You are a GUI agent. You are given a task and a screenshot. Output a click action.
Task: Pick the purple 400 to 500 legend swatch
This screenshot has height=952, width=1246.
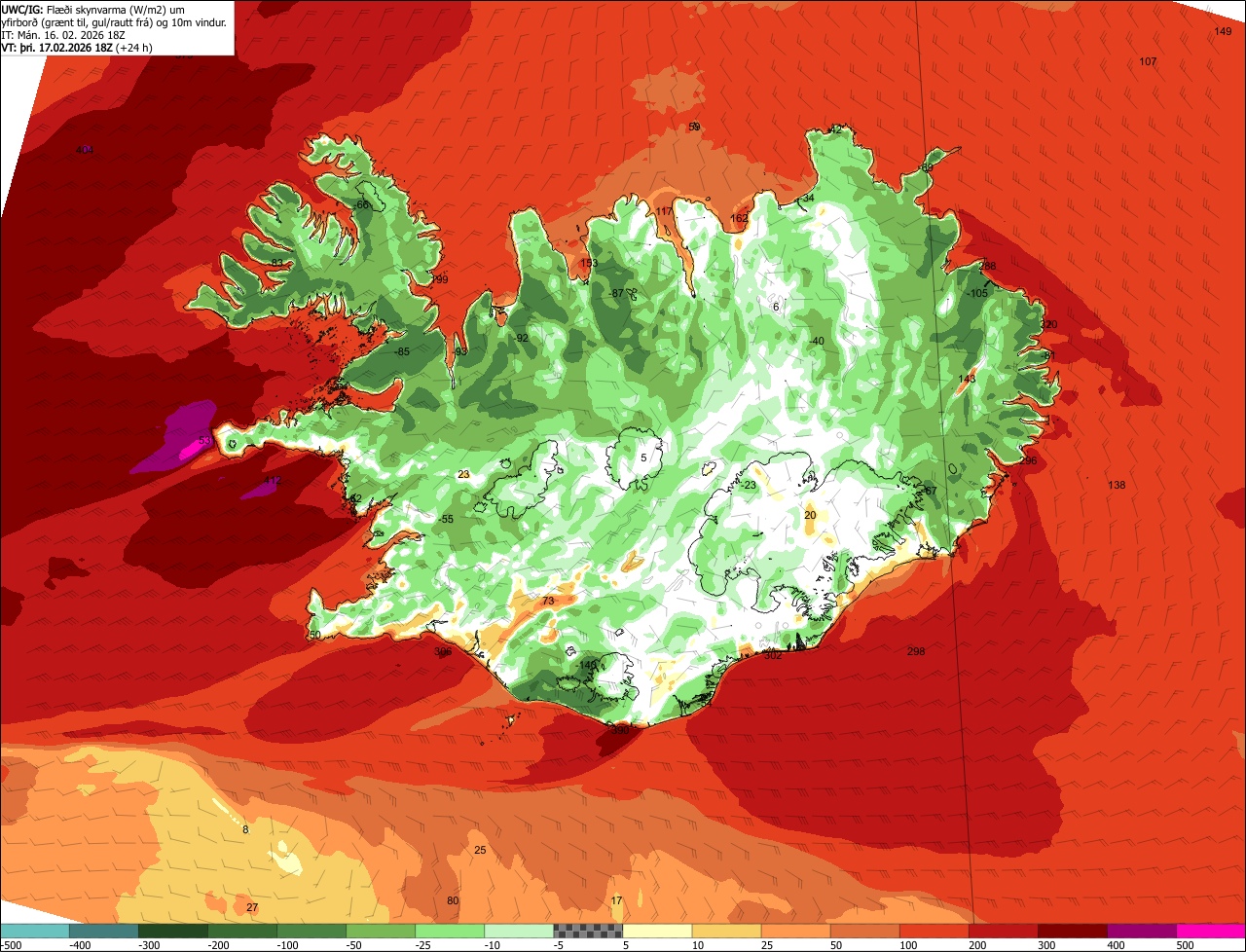pos(1141,931)
